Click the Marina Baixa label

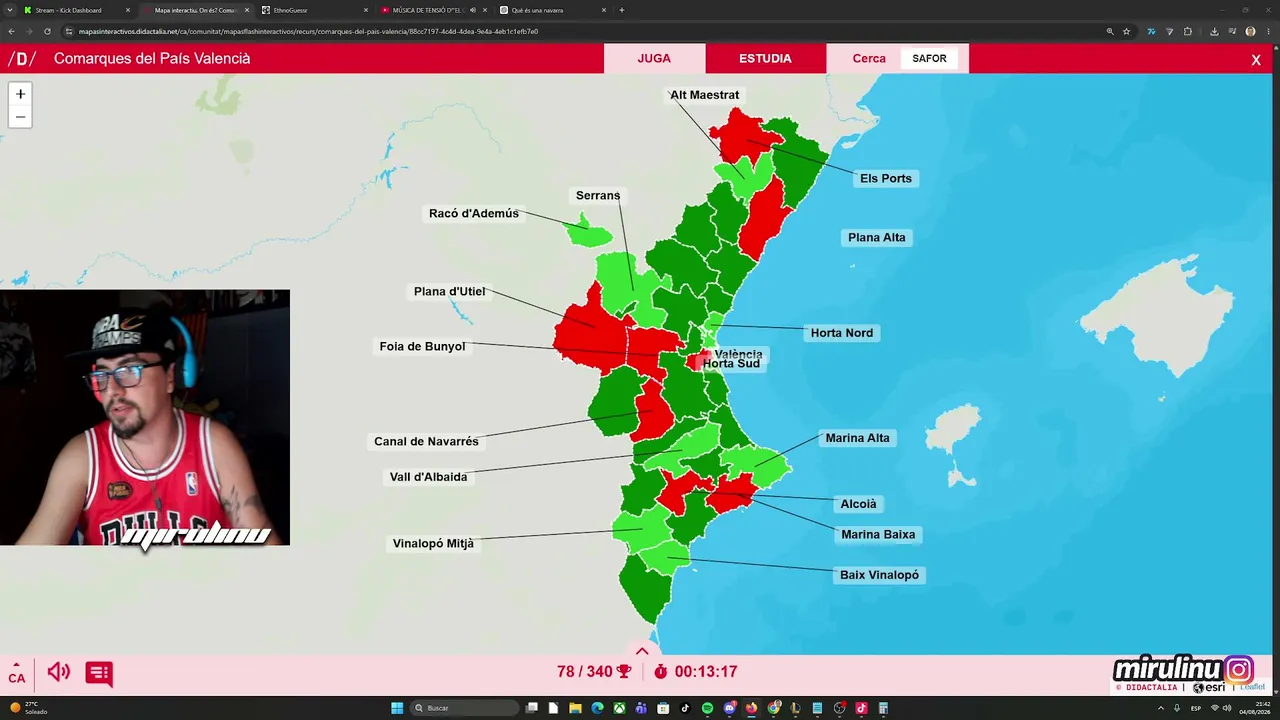[878, 534]
